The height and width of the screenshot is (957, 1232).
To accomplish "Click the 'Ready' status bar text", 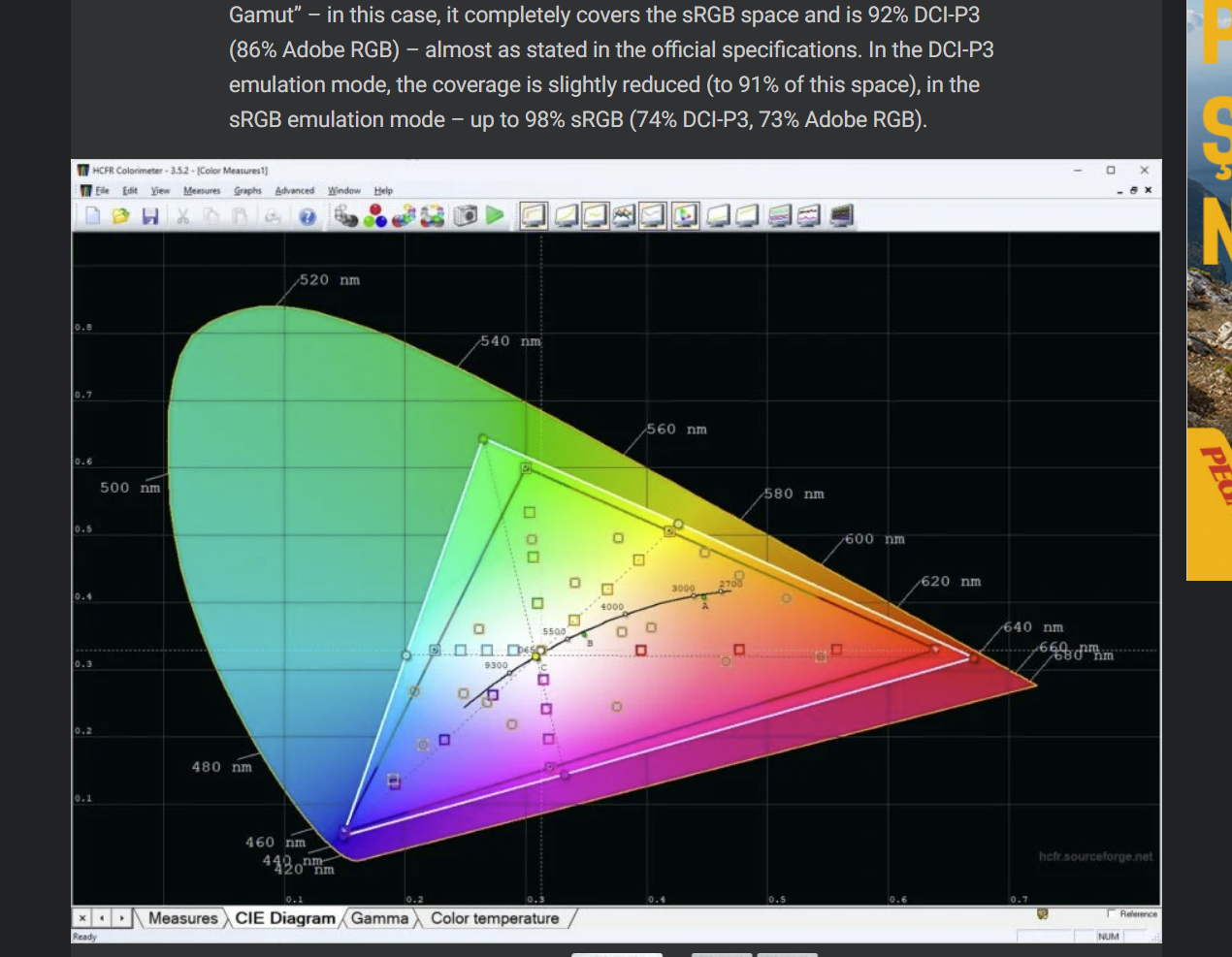I will click(x=84, y=937).
